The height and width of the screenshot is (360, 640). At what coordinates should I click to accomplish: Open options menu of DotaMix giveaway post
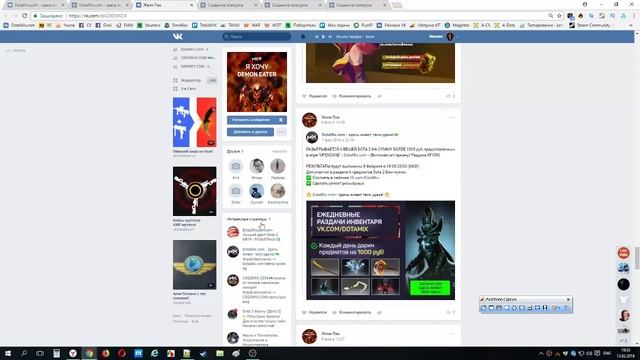(451, 118)
